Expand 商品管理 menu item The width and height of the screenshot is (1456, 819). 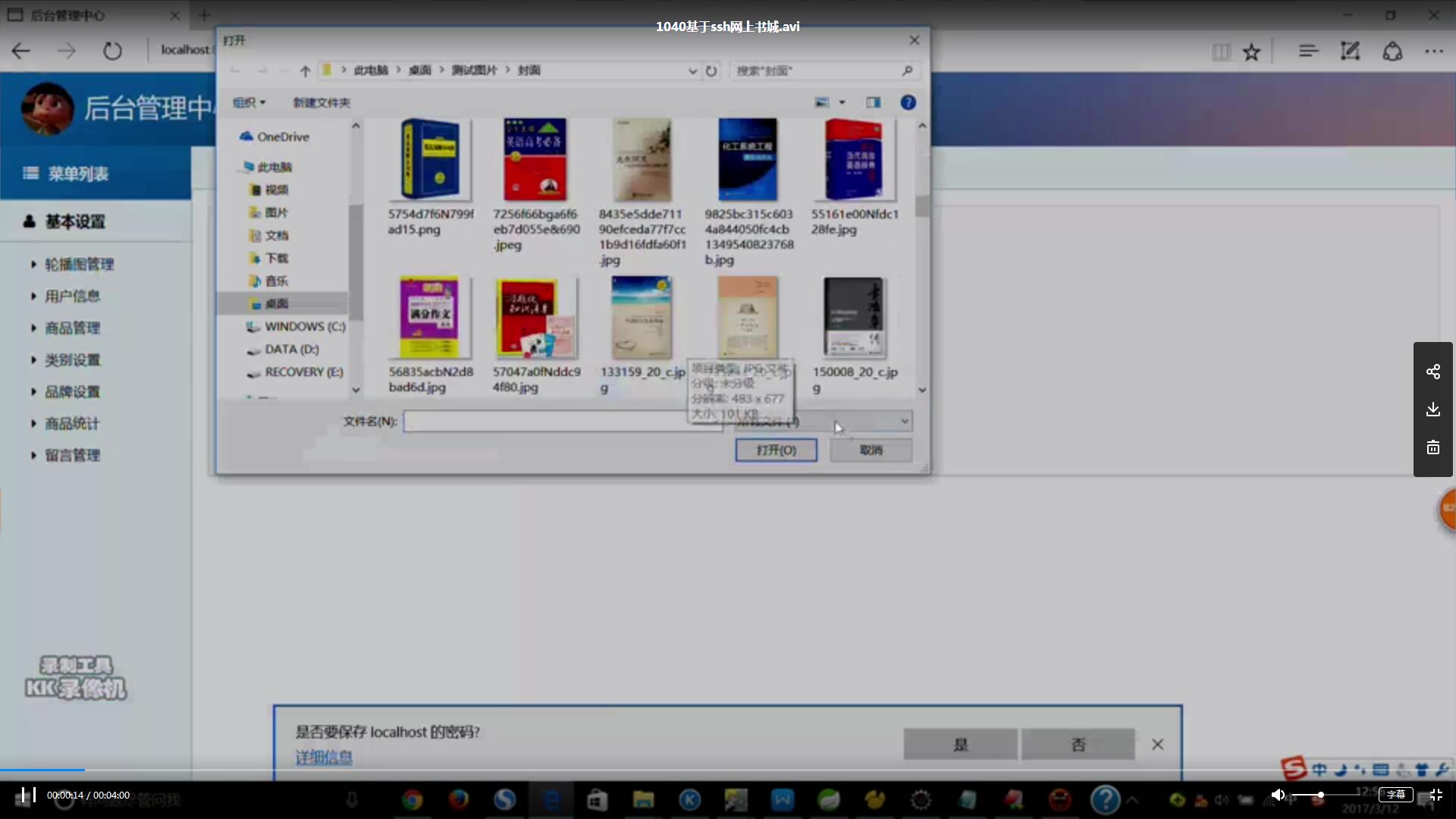[x=72, y=328]
